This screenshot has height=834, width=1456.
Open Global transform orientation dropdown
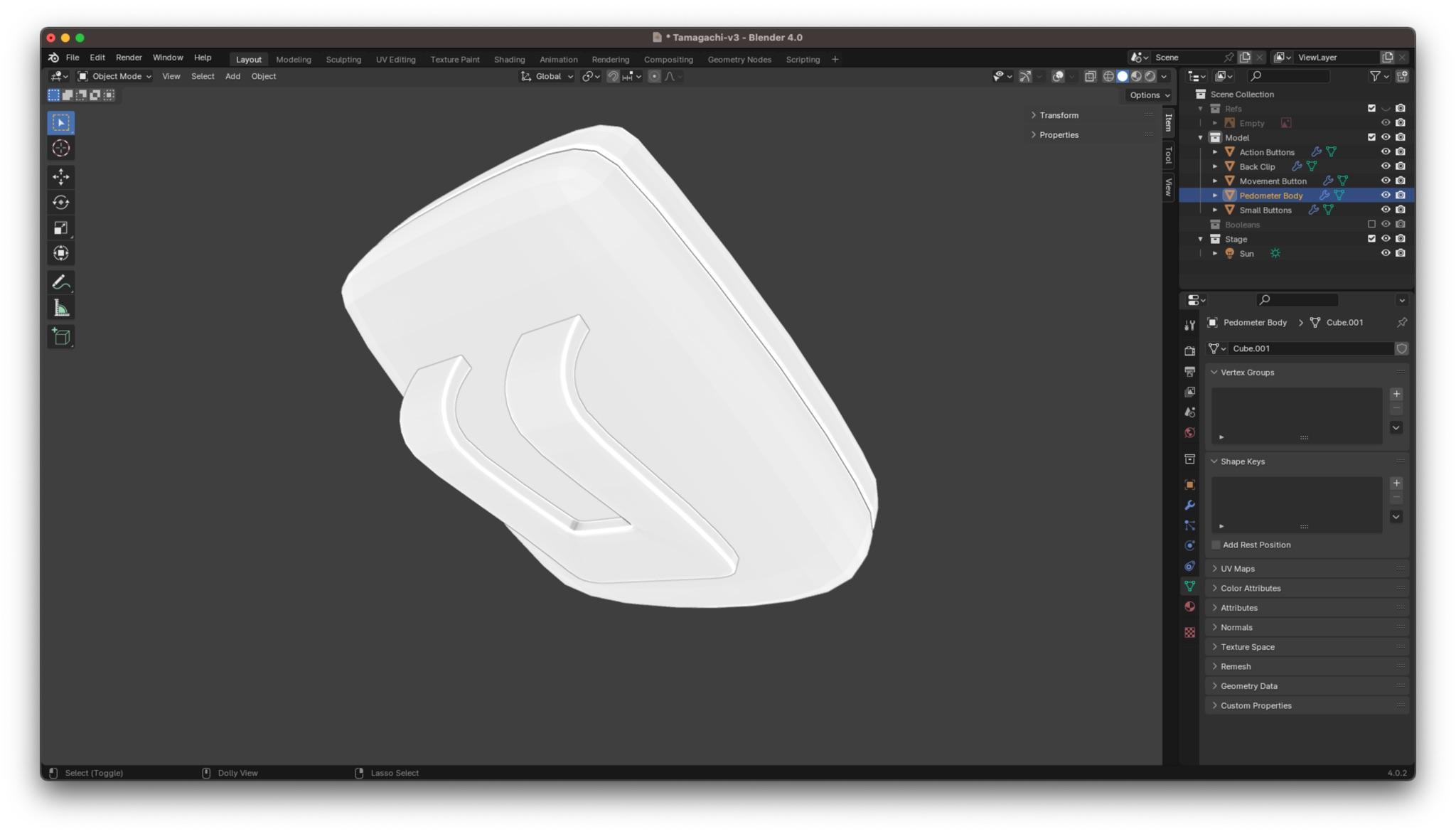[x=547, y=76]
